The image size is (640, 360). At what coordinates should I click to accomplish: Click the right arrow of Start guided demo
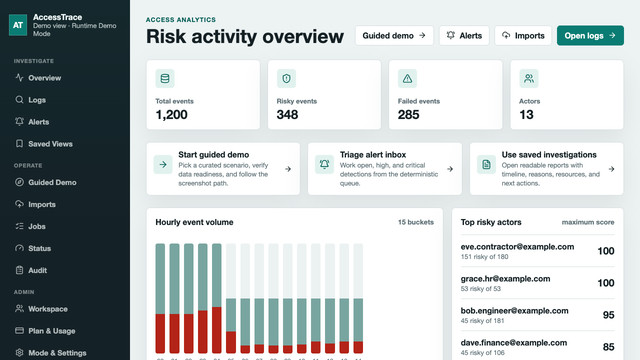288,169
